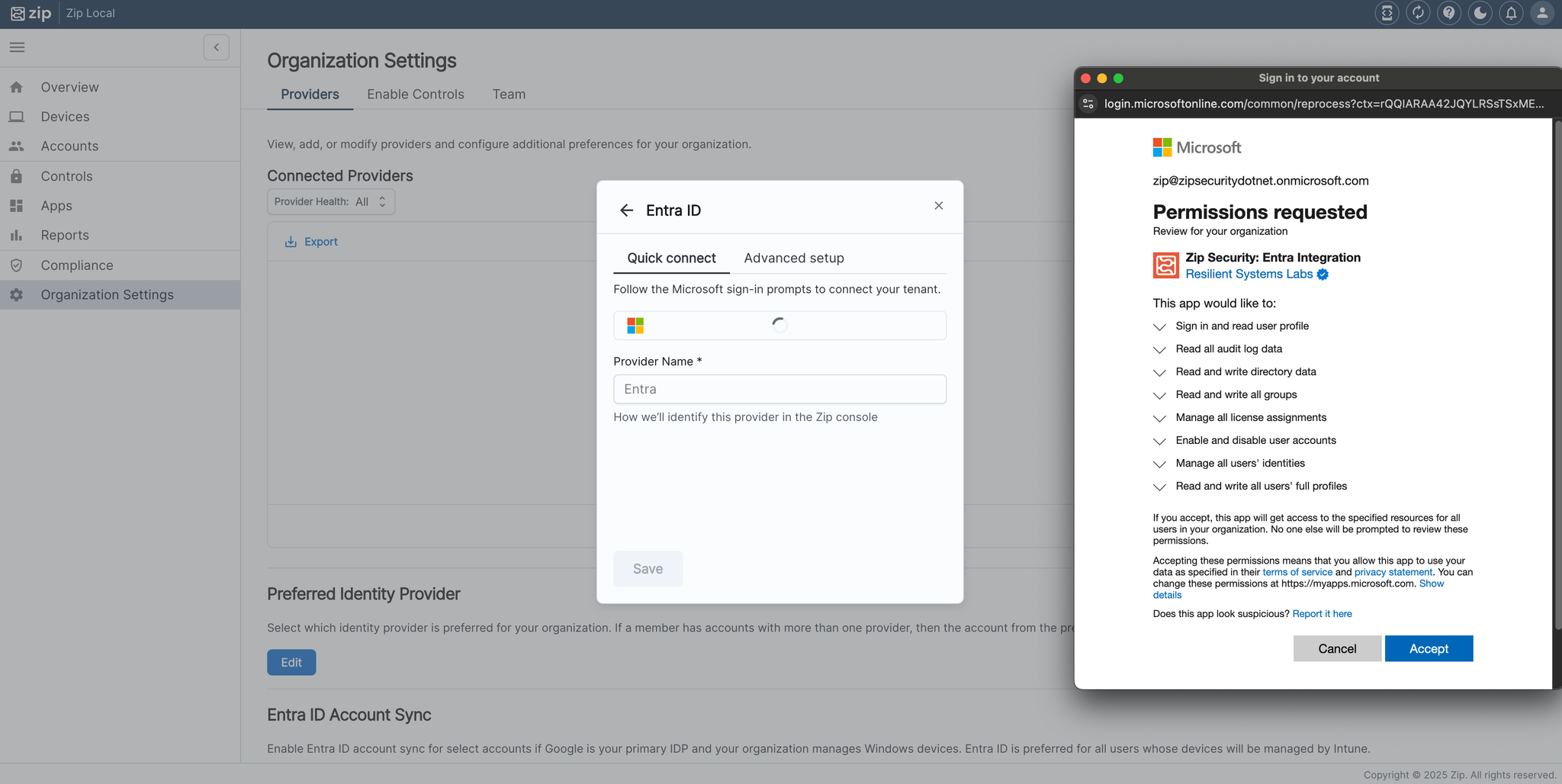Viewport: 1562px width, 784px height.
Task: Open Provider Health filter dropdown
Action: pyautogui.click(x=330, y=202)
